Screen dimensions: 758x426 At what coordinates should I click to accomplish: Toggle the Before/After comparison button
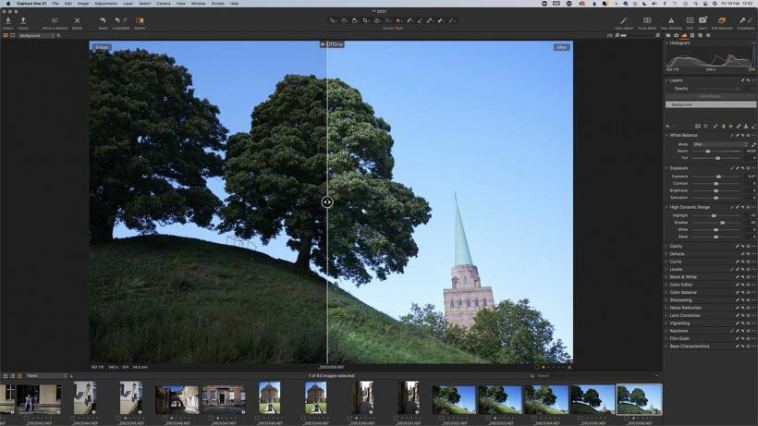click(140, 21)
